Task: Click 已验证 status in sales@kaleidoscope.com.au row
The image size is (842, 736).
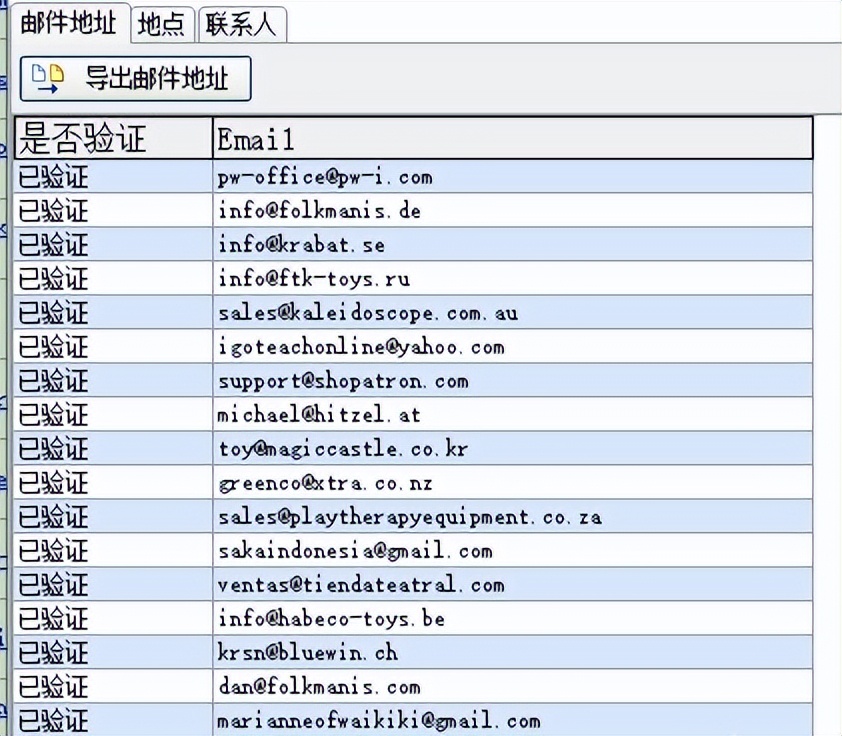Action: click(x=53, y=313)
